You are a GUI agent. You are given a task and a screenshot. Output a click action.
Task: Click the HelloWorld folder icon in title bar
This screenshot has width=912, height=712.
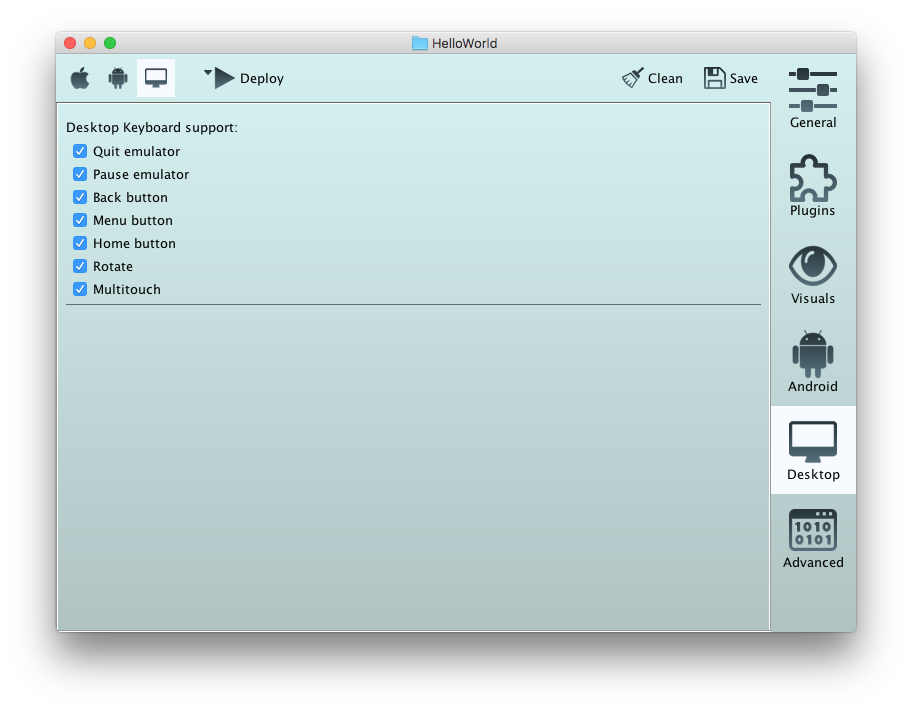(x=420, y=43)
